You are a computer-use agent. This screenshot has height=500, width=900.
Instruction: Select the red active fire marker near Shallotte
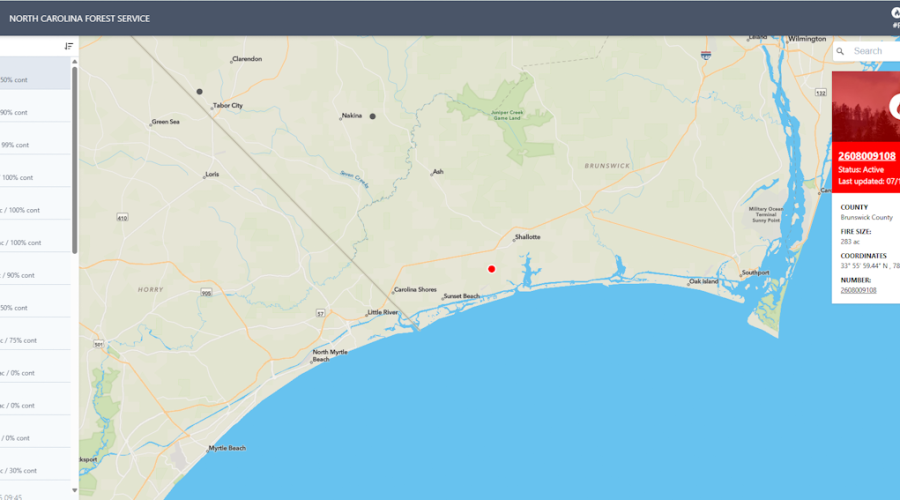click(x=491, y=269)
